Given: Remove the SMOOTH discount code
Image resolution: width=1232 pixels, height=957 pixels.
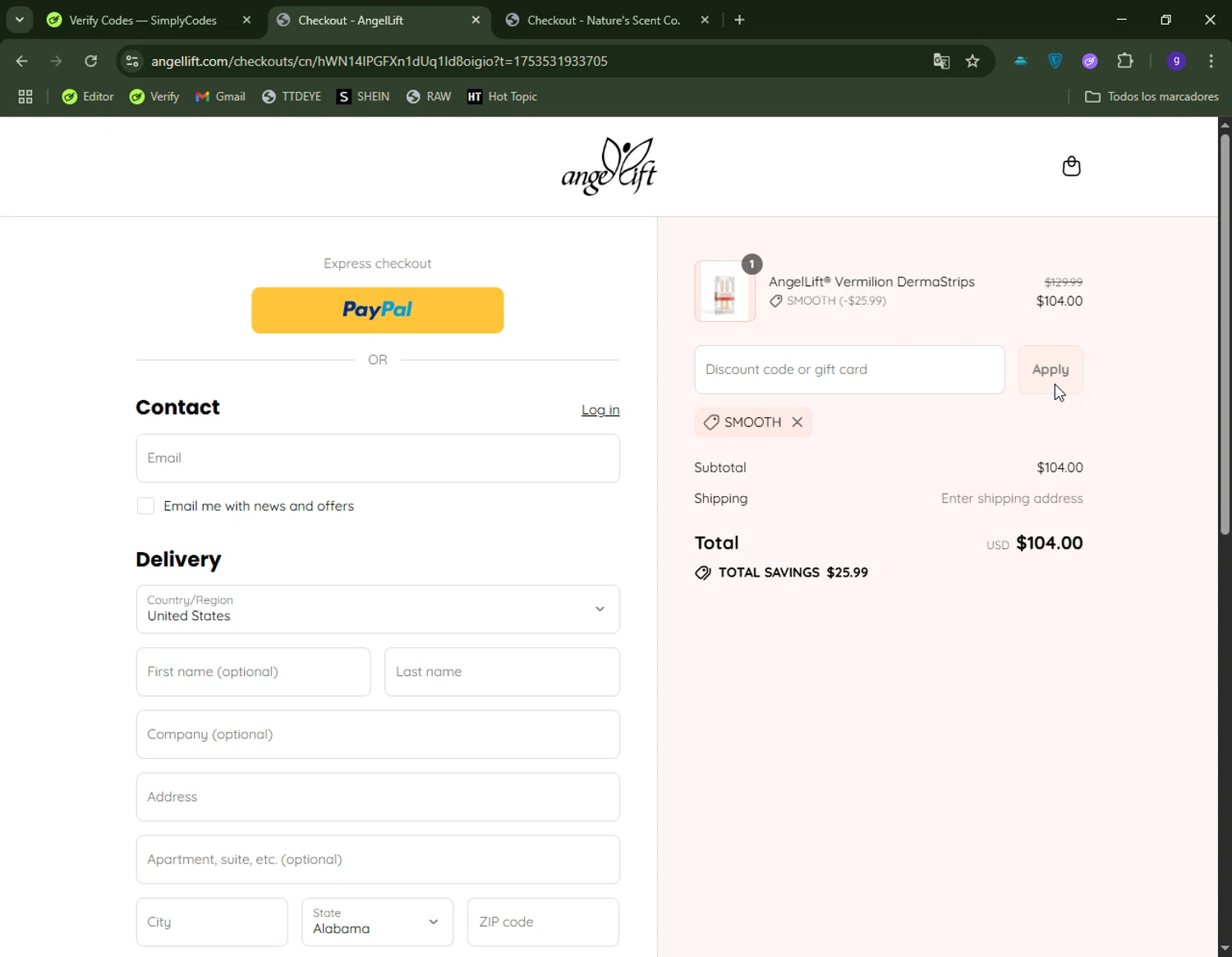Looking at the screenshot, I should coord(797,422).
